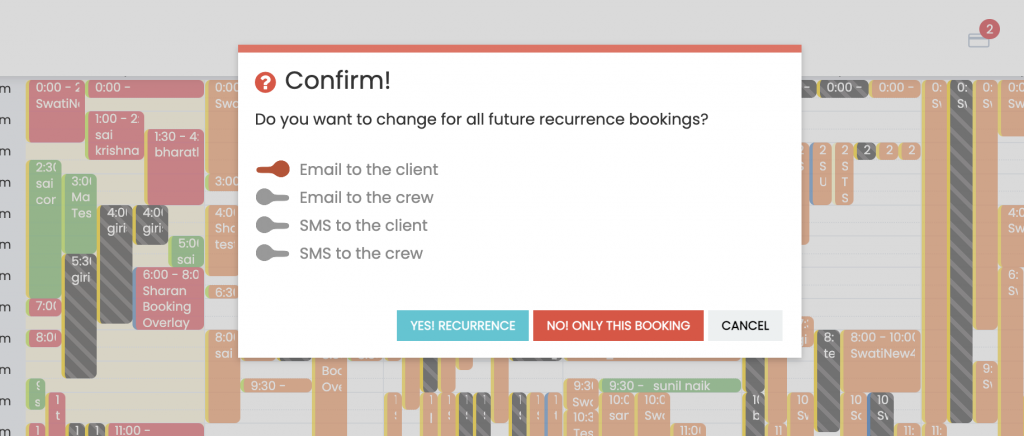1024x436 pixels.
Task: Select the sunil naik 9:30 booking
Action: tap(672, 385)
